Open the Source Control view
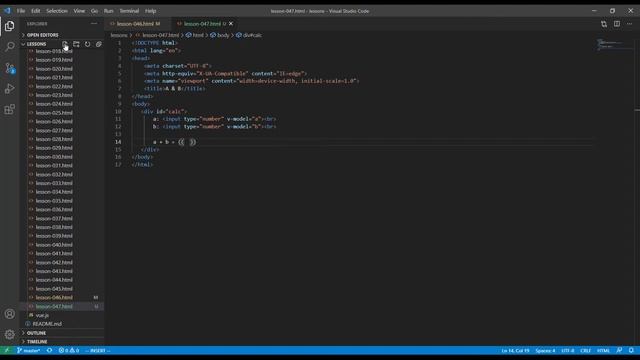The image size is (640, 360). pos(9,68)
